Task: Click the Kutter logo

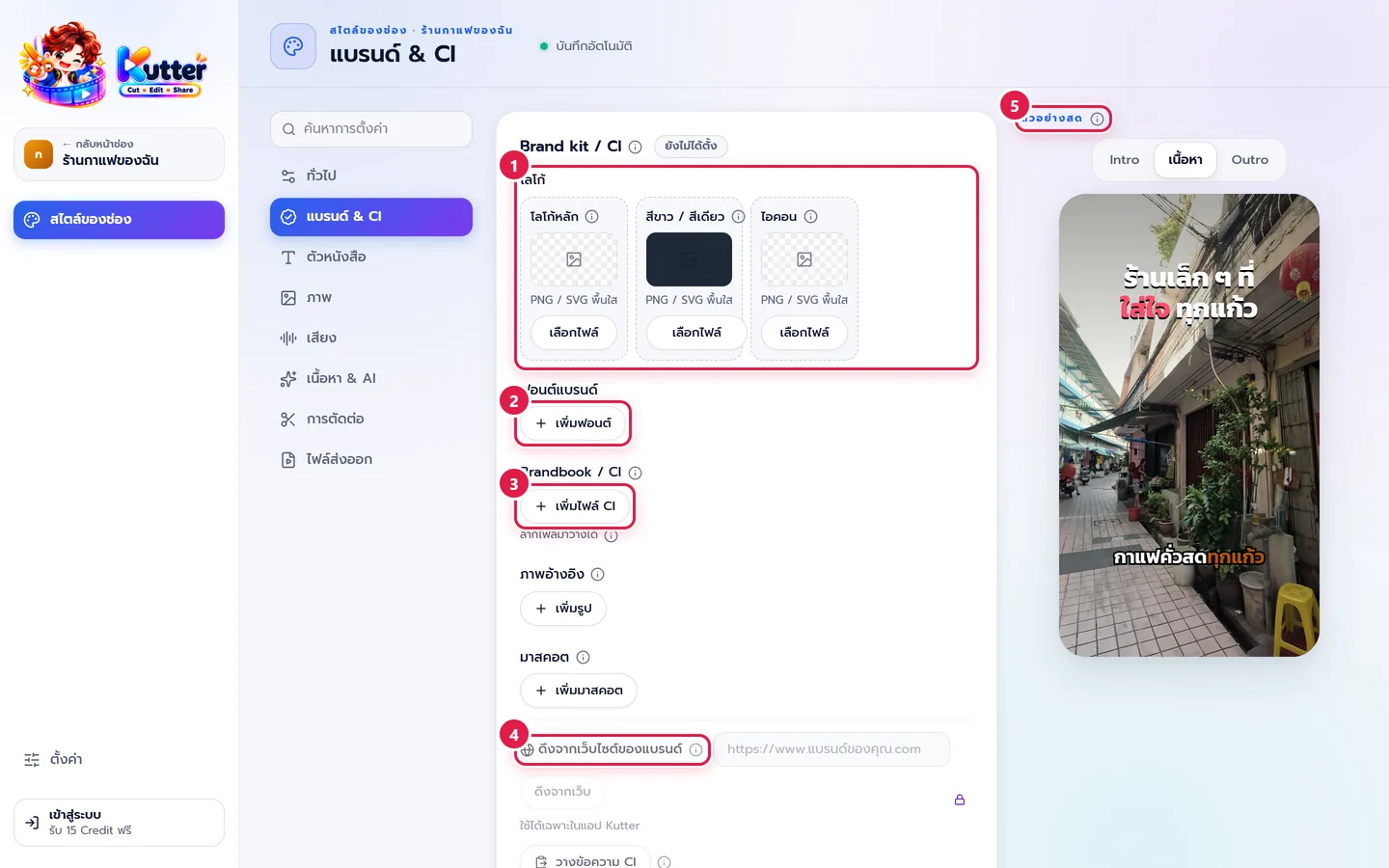Action: (x=114, y=65)
